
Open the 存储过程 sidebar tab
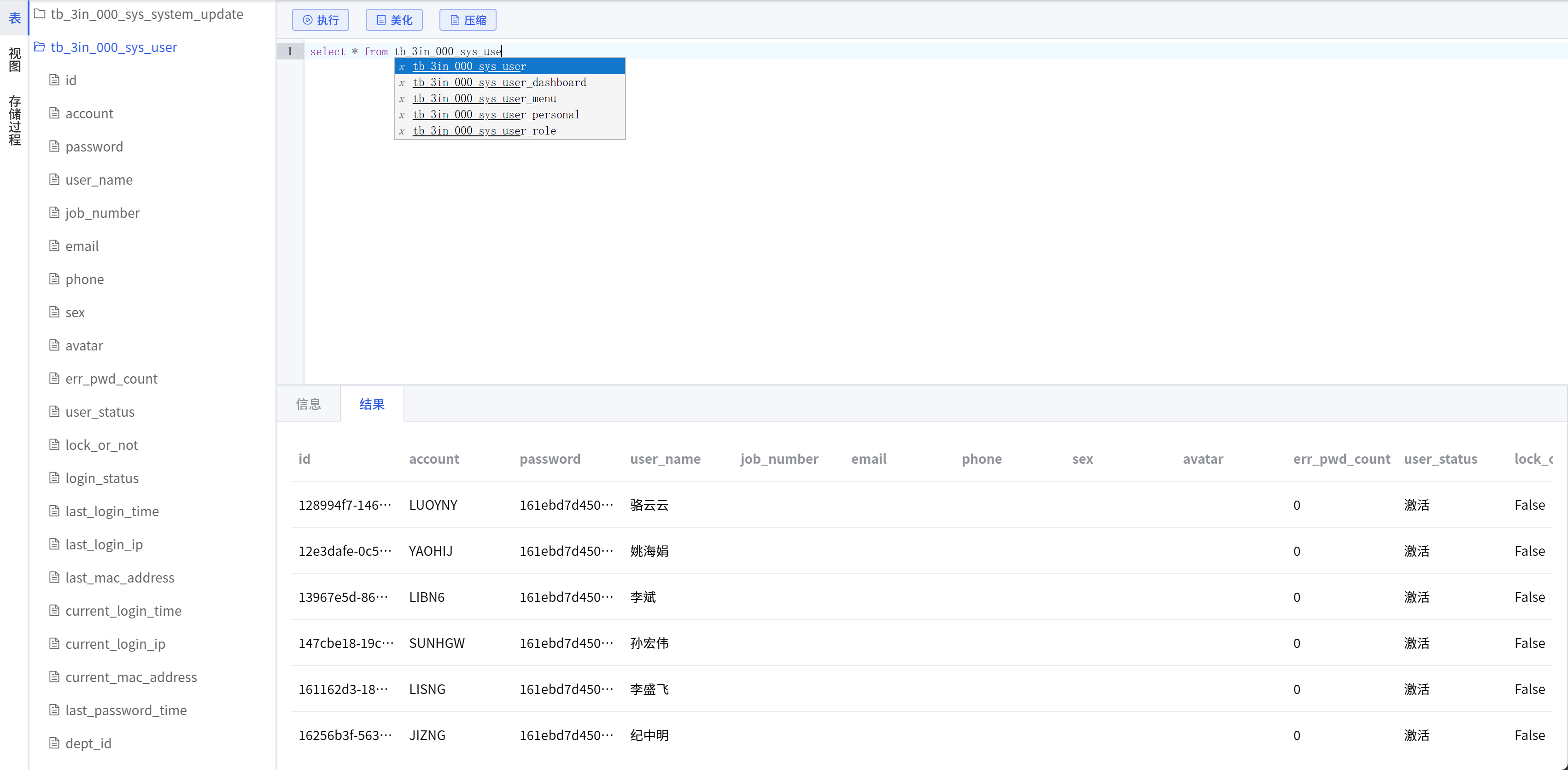click(x=15, y=121)
